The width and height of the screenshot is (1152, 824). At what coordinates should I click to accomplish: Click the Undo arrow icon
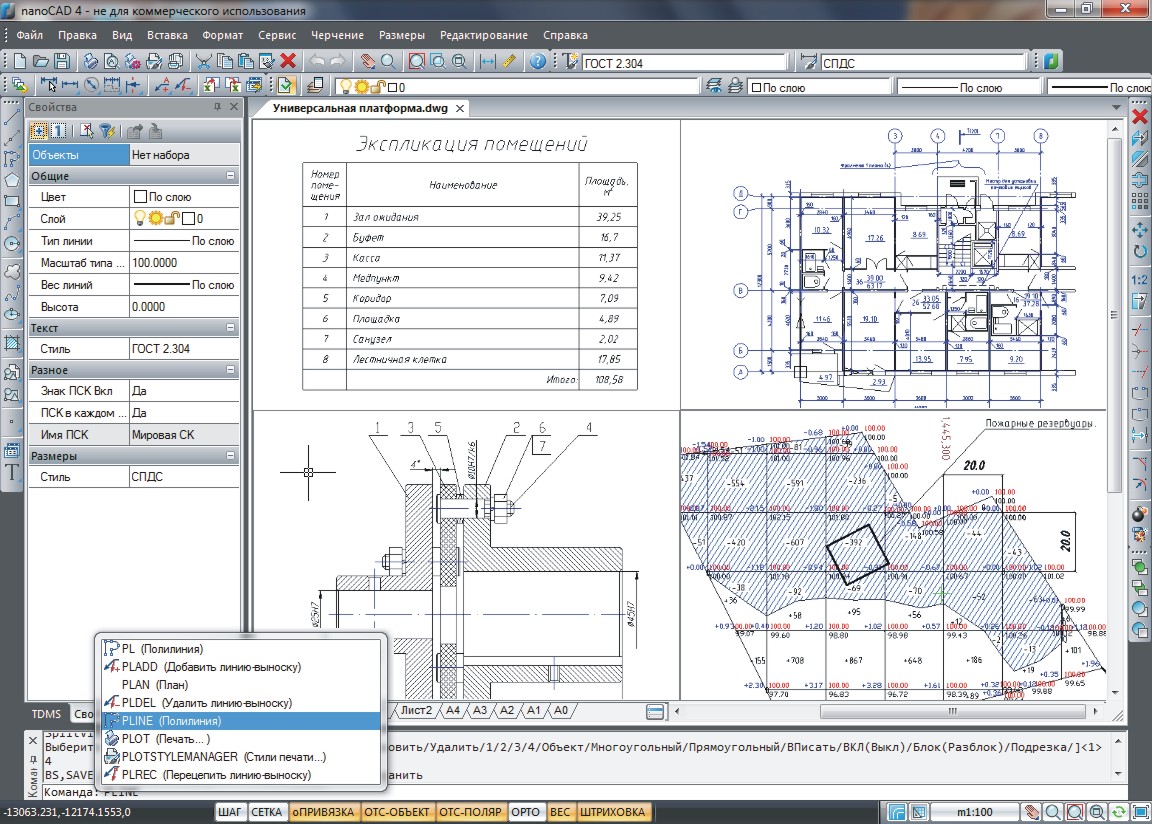point(317,62)
